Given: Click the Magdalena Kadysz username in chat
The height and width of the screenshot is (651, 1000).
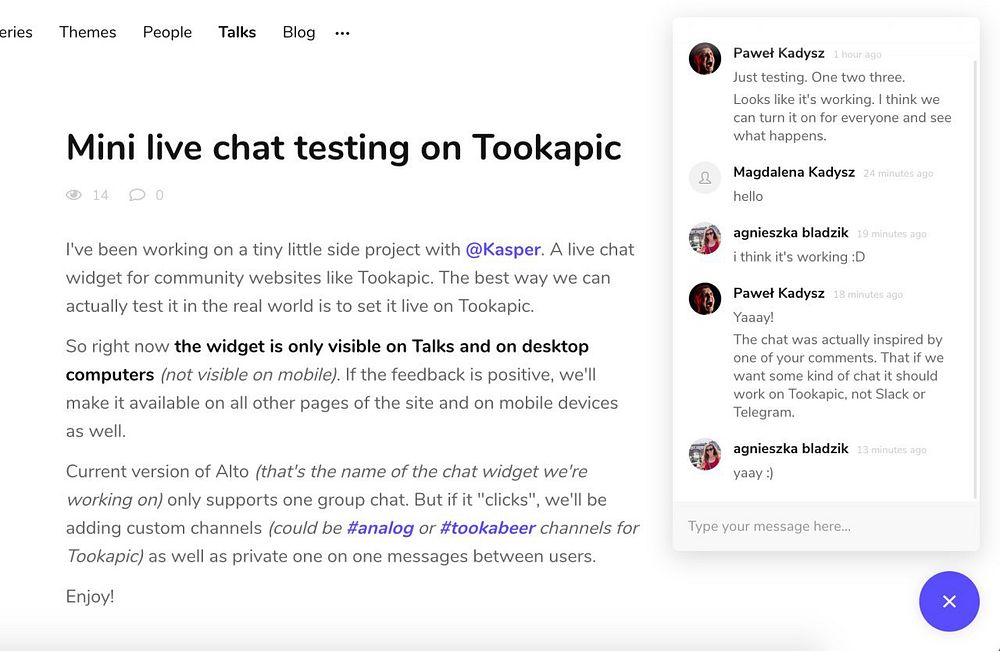Looking at the screenshot, I should tap(794, 172).
